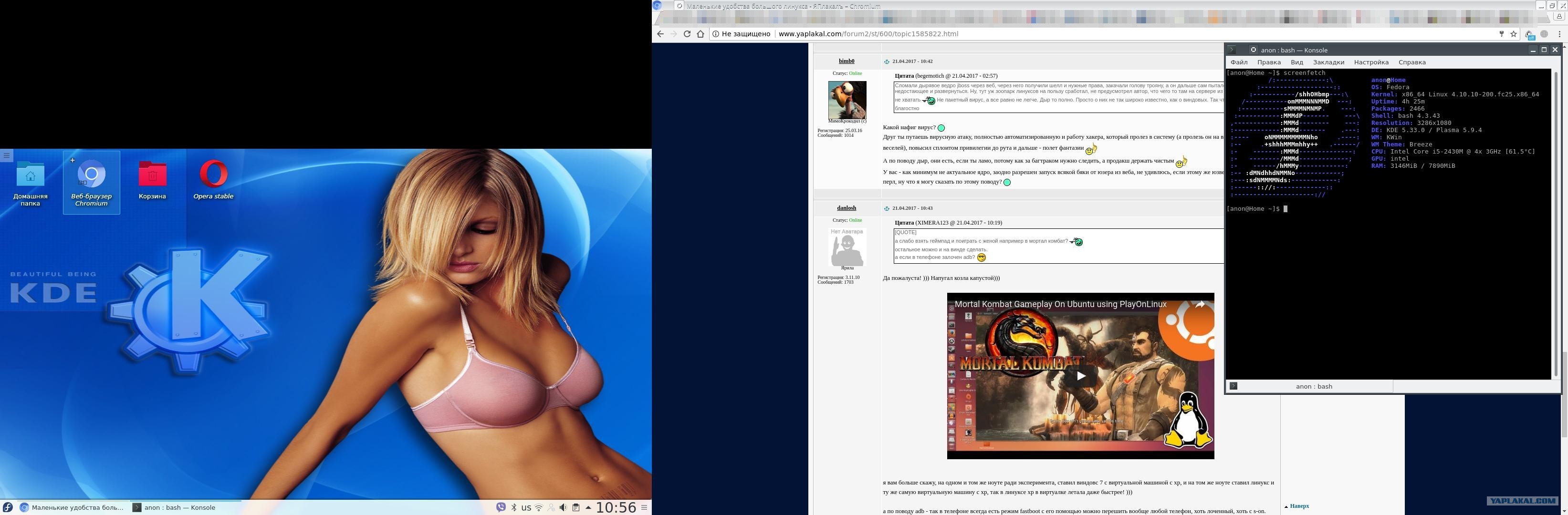Click the Konsole terminal vertical scrollbar
Image resolution: width=1568 pixels, height=515 pixels.
coord(1555,224)
